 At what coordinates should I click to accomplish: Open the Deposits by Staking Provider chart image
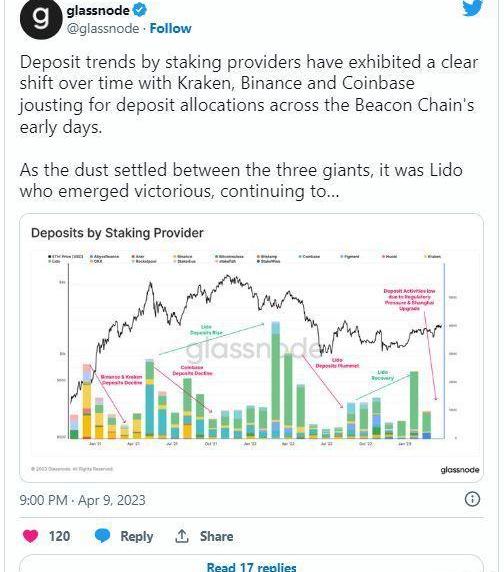coord(251,348)
